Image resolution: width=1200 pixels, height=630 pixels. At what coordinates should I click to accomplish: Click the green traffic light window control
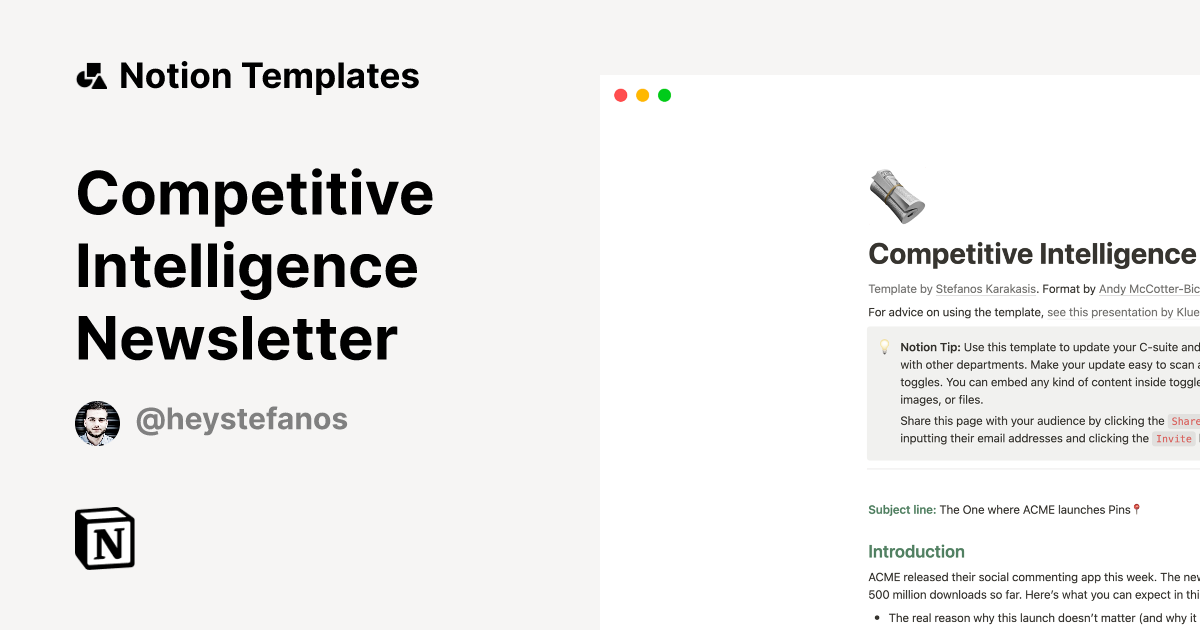click(664, 94)
